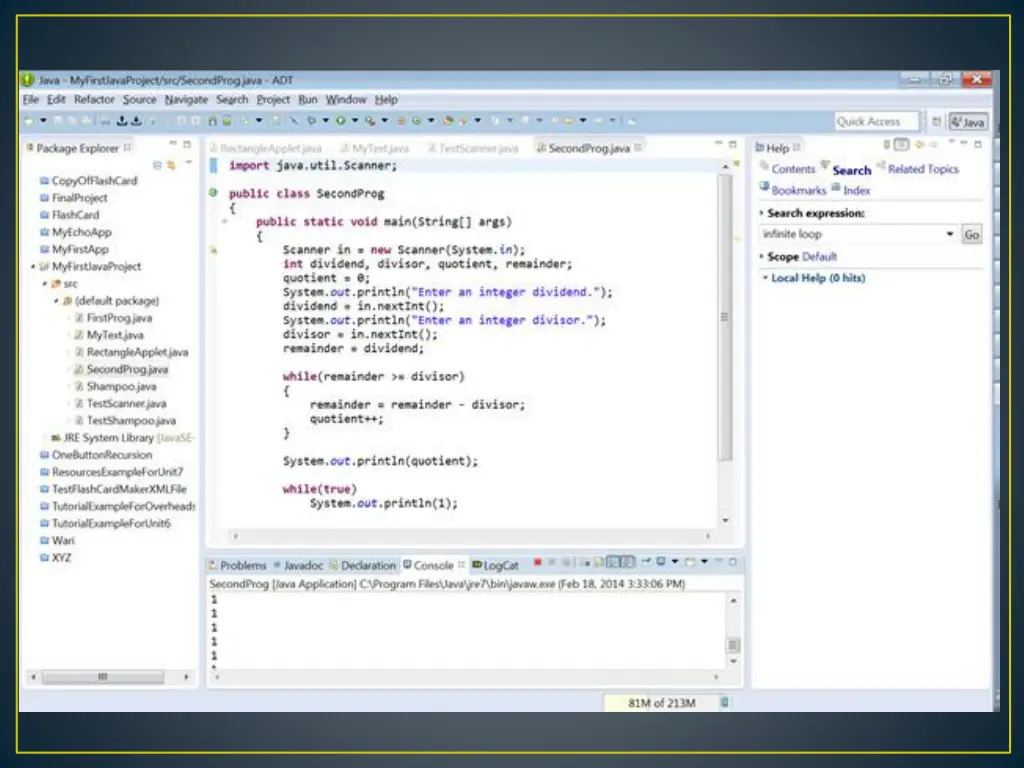Toggle the boxed Help view toolbar button
The image size is (1024, 768).
click(901, 144)
